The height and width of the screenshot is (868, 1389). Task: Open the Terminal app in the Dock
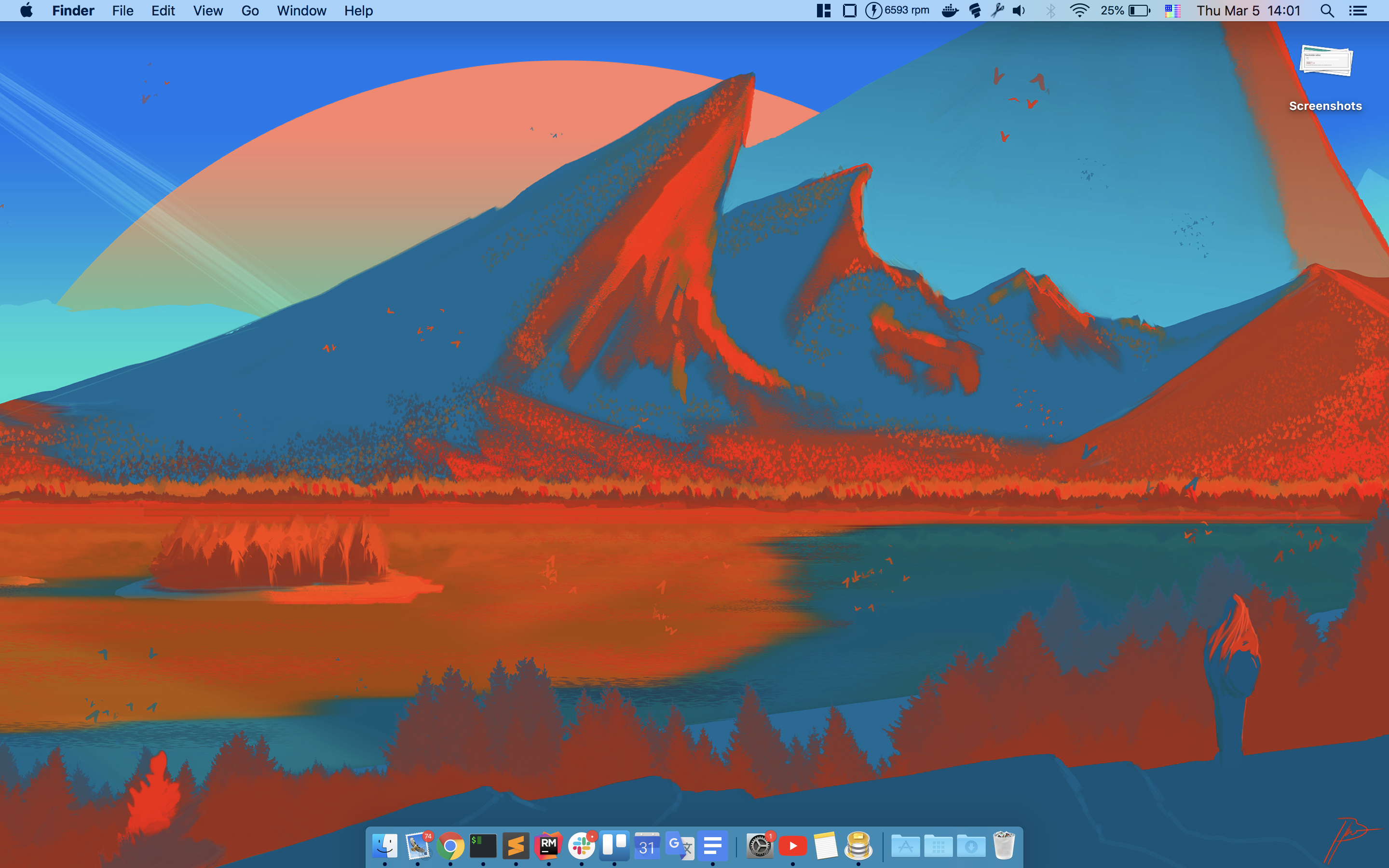point(483,846)
